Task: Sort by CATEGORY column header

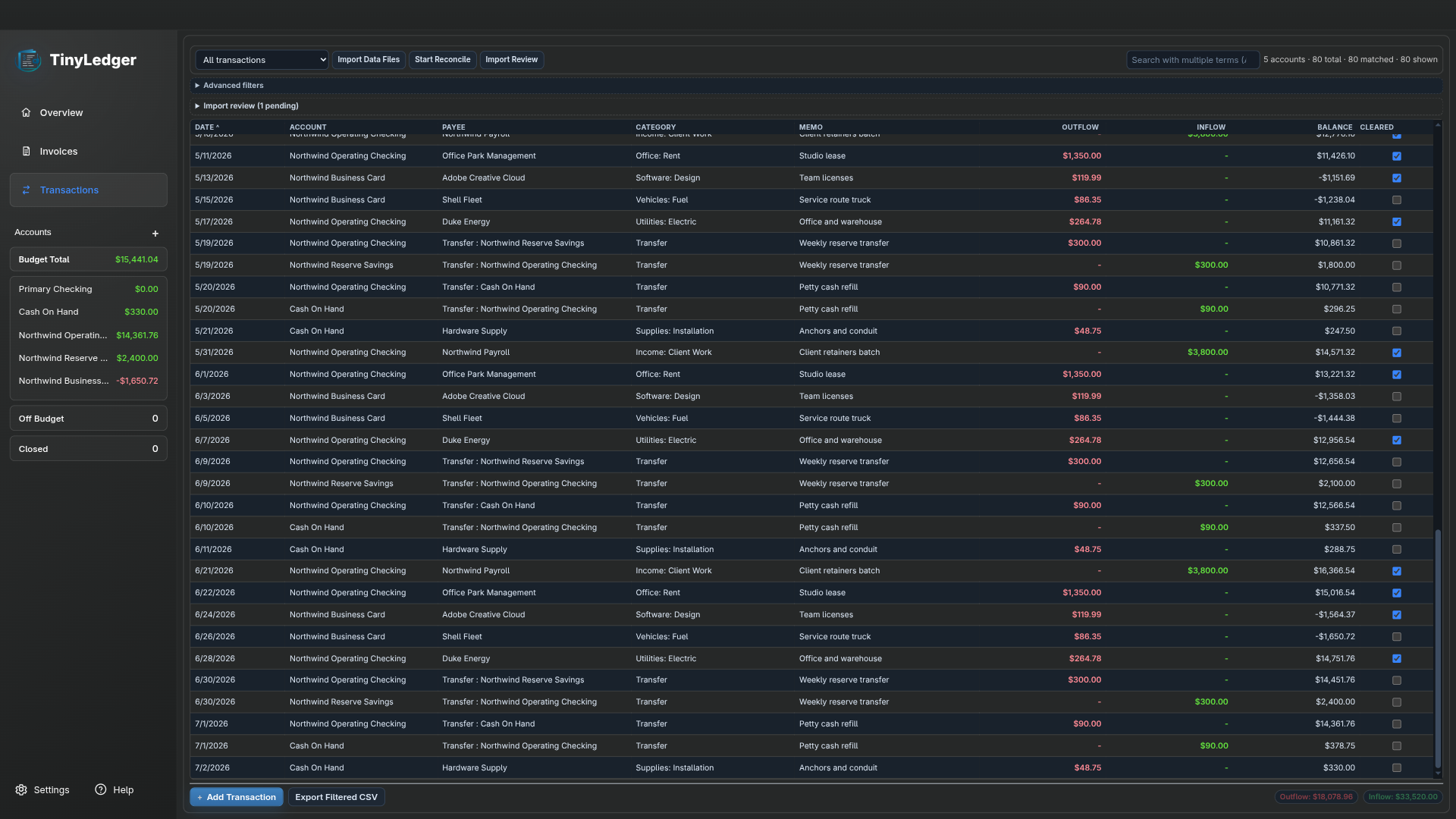Action: point(655,127)
